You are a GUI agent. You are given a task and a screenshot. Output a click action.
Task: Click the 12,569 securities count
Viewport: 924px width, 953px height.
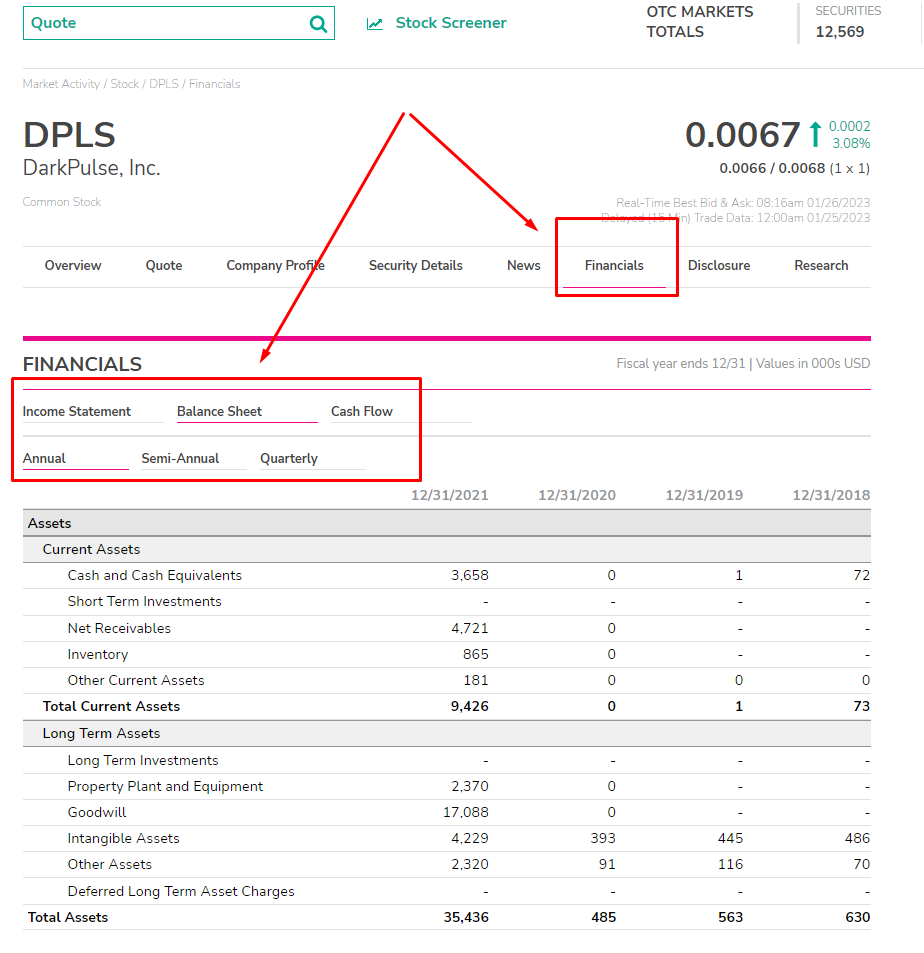pyautogui.click(x=840, y=32)
